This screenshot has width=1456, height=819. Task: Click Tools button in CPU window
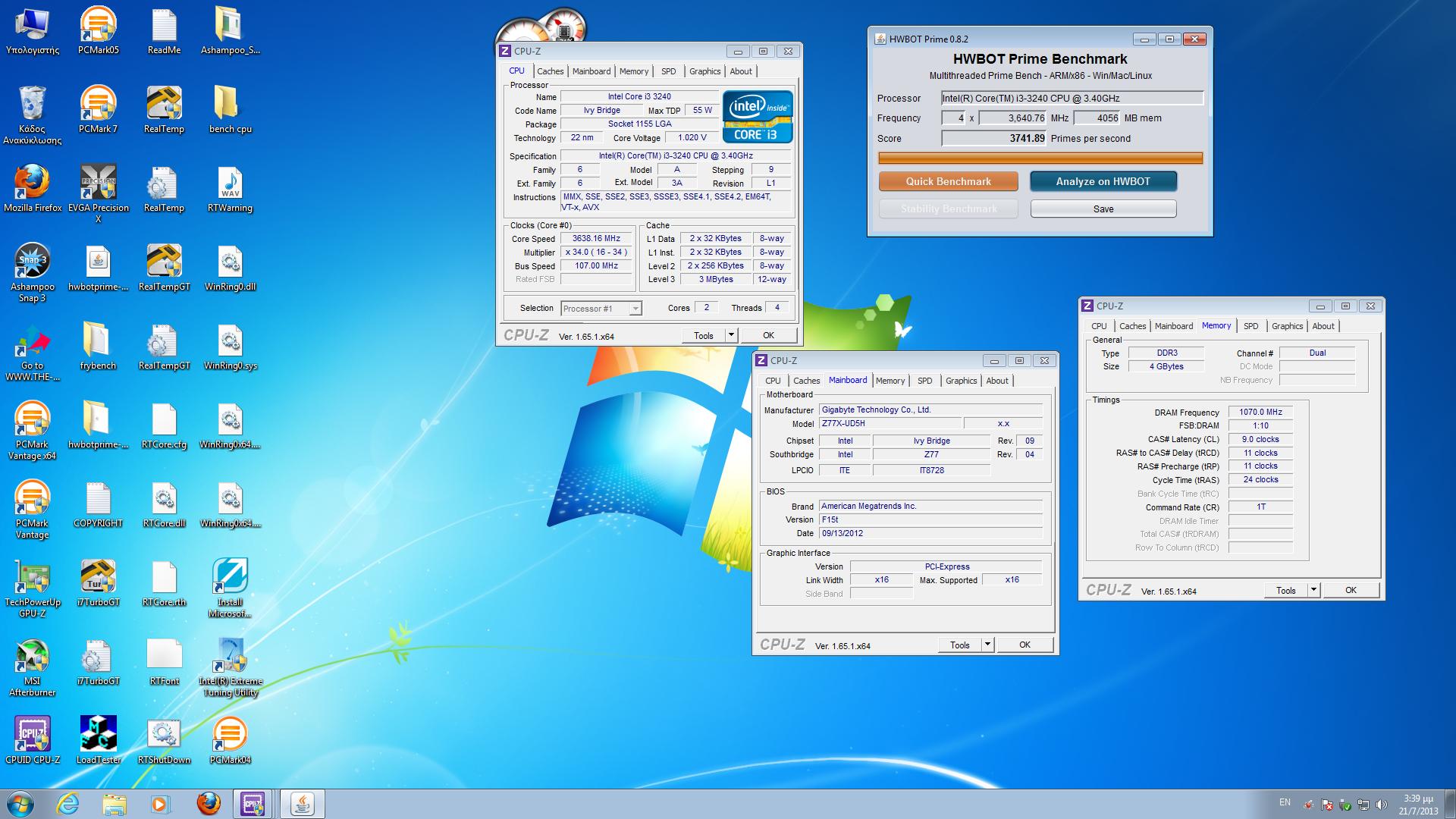703,335
